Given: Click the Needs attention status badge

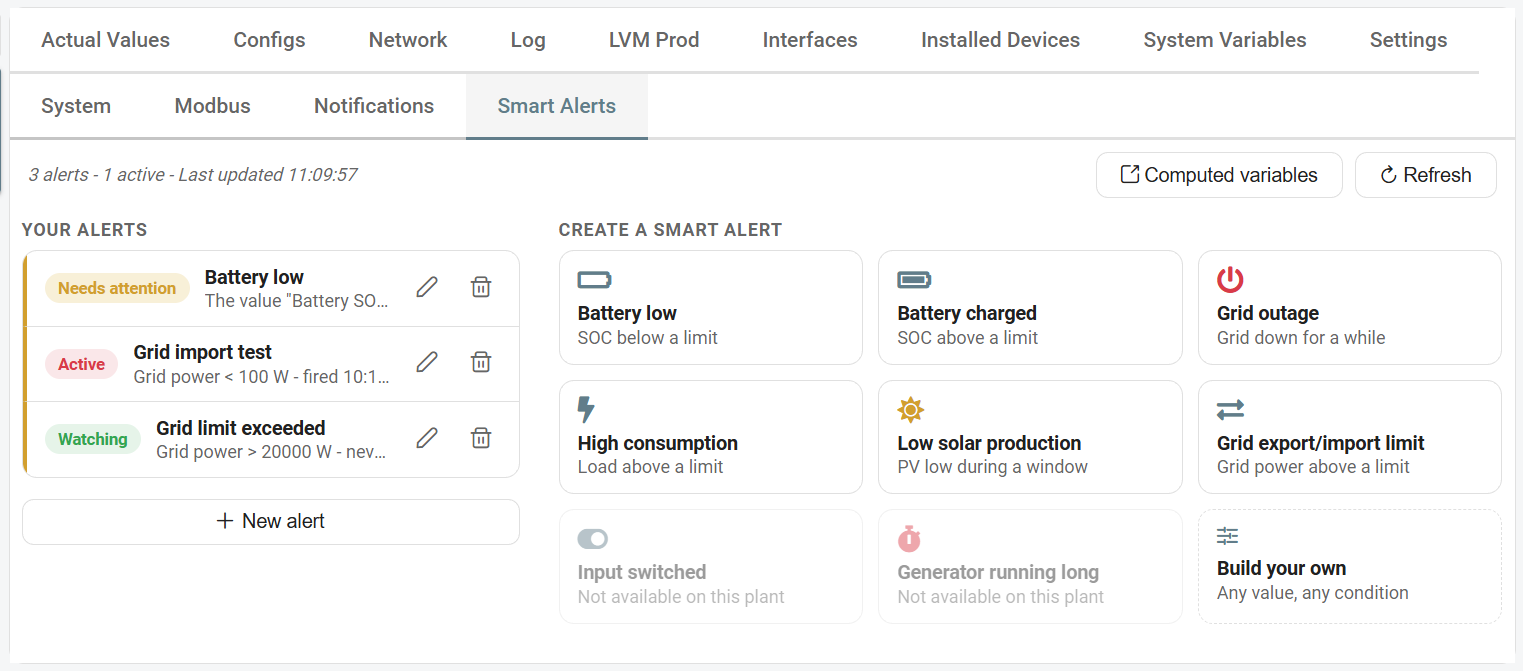Looking at the screenshot, I should [x=117, y=288].
